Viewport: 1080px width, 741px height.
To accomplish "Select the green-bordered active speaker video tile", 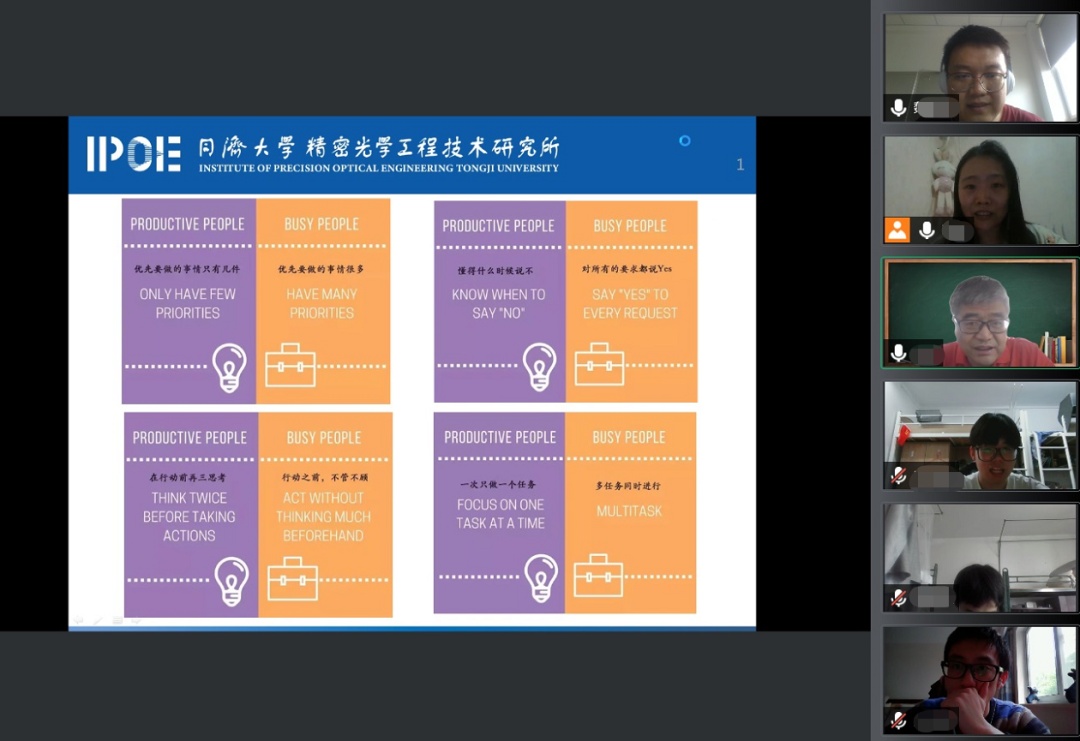I will coord(980,313).
